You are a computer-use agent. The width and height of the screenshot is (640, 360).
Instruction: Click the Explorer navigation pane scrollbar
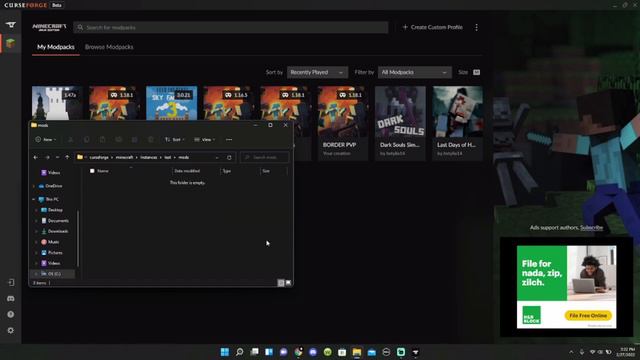tap(78, 238)
